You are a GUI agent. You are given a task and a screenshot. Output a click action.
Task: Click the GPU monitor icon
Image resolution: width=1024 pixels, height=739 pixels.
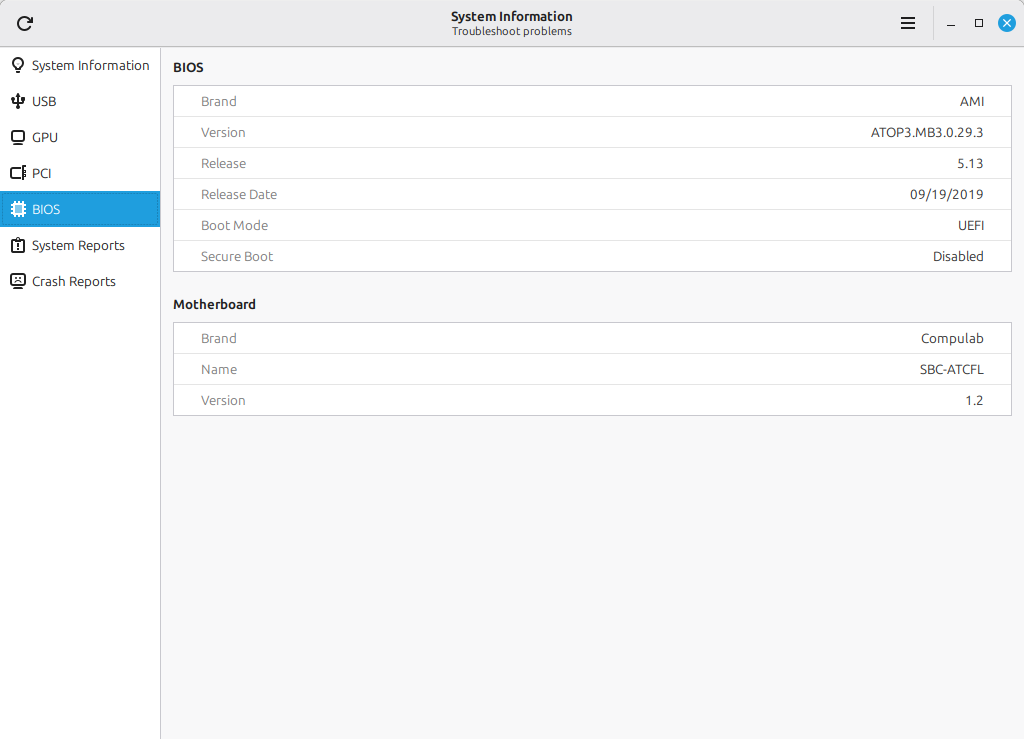17,137
